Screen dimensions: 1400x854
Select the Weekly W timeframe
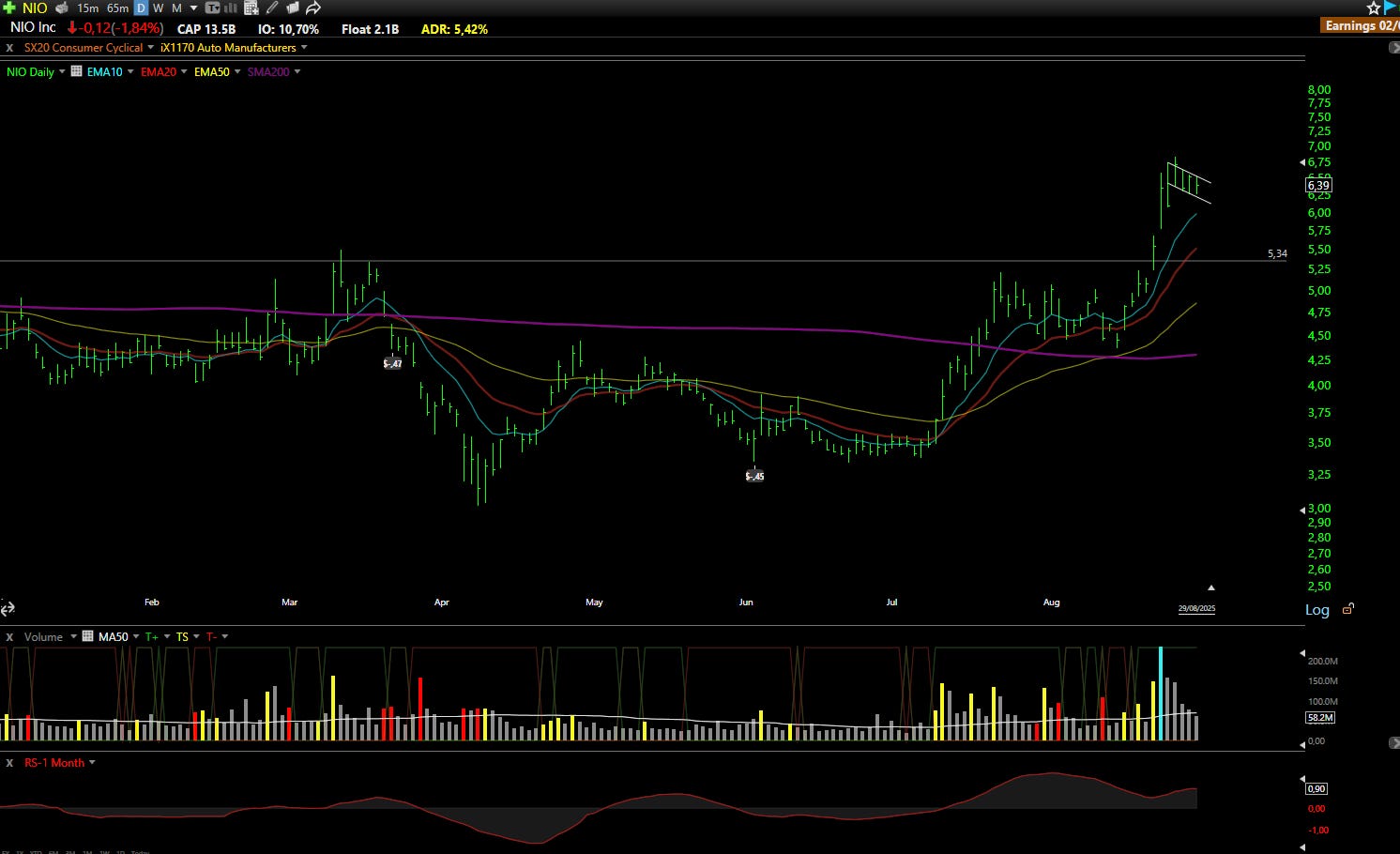coord(158,8)
